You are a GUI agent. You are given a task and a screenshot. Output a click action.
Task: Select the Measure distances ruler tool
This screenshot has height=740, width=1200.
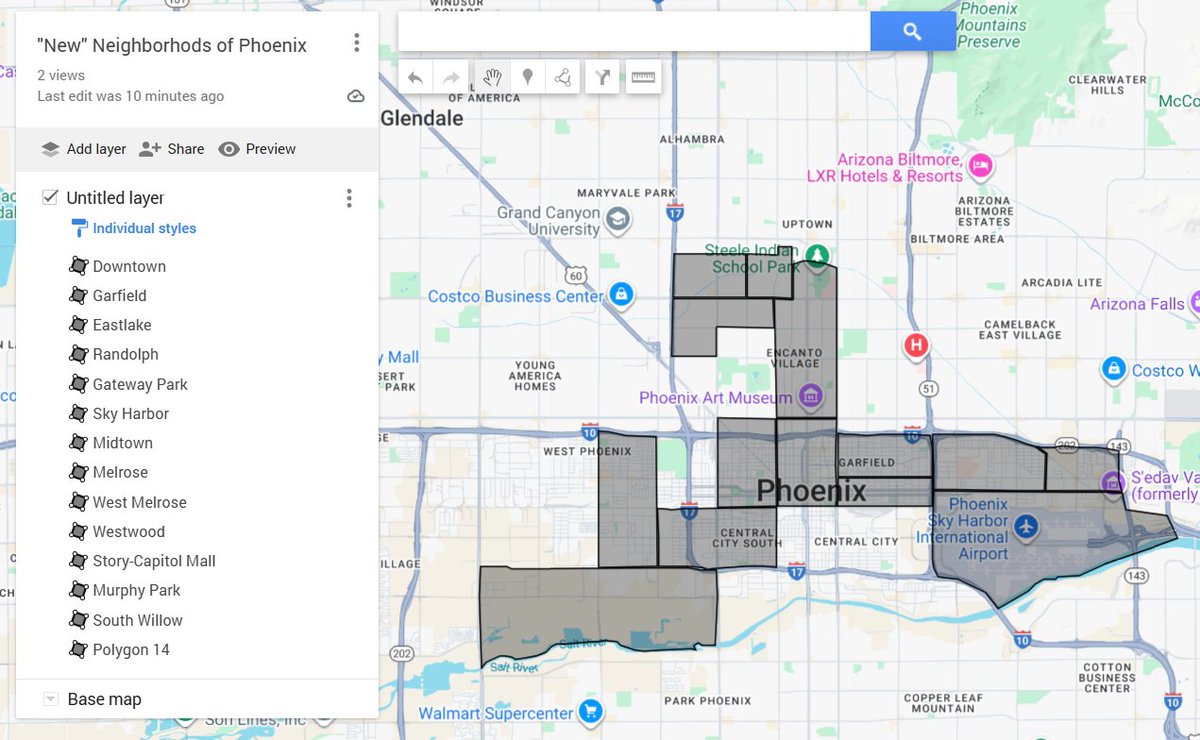click(x=644, y=78)
